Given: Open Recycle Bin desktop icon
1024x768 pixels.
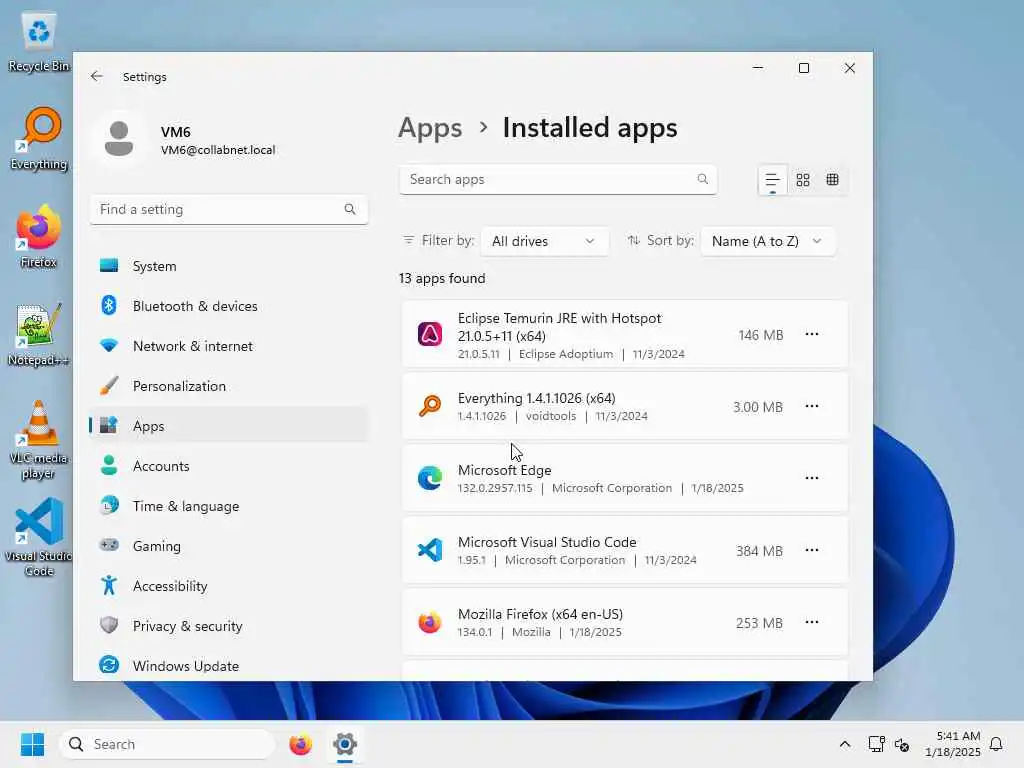Looking at the screenshot, I should [x=39, y=41].
